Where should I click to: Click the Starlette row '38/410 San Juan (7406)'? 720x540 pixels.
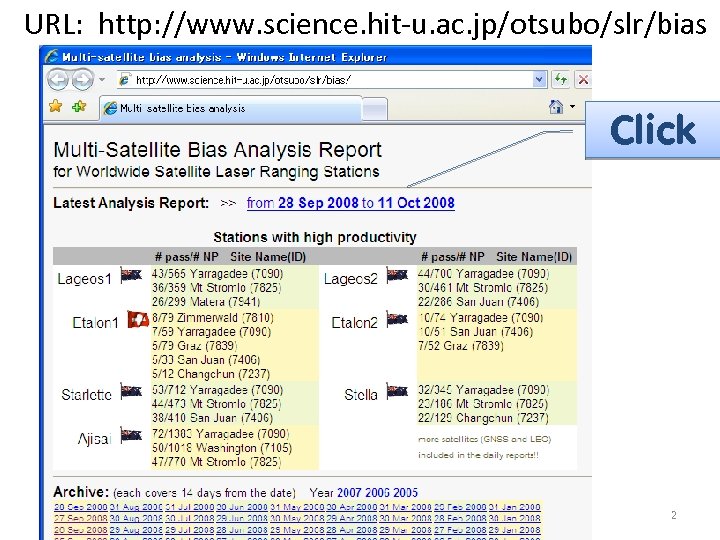pyautogui.click(x=212, y=418)
